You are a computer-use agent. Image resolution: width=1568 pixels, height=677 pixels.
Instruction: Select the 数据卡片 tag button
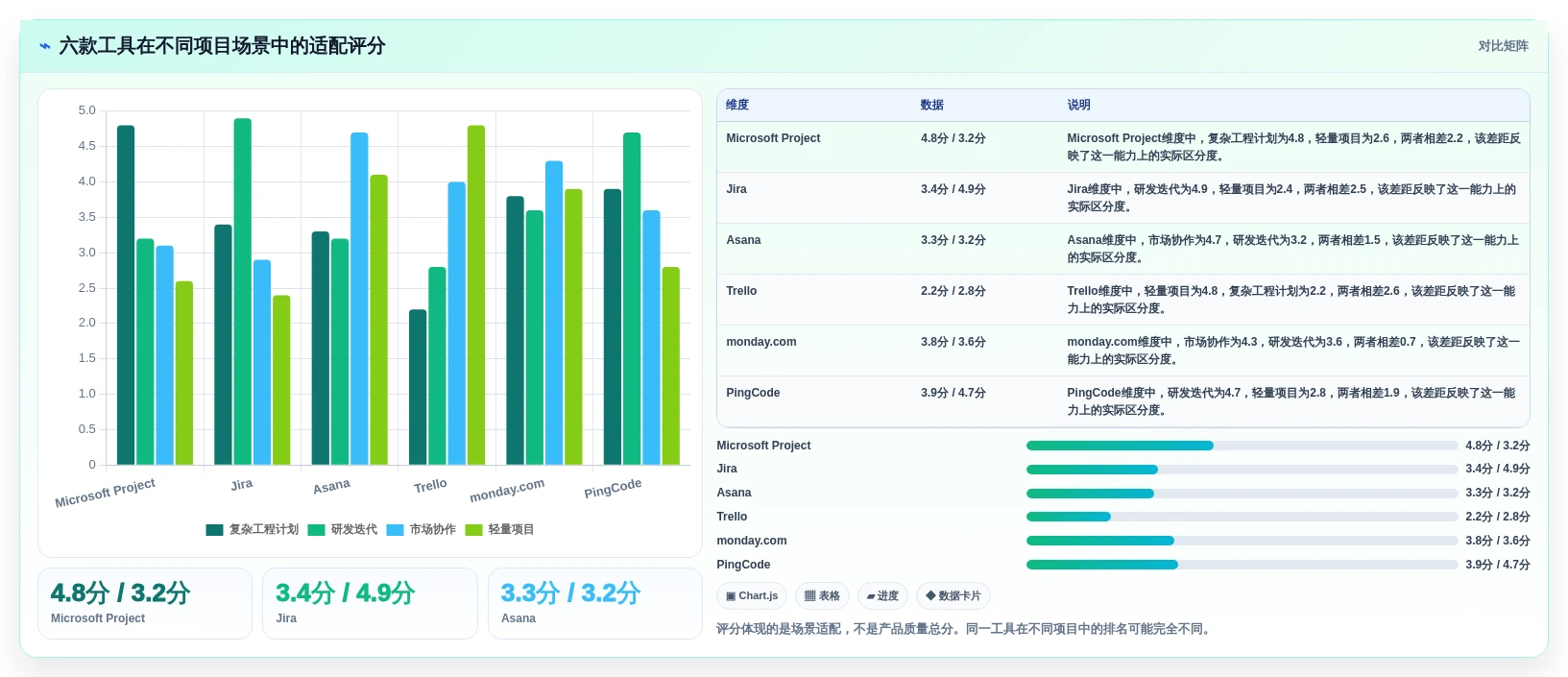(953, 596)
